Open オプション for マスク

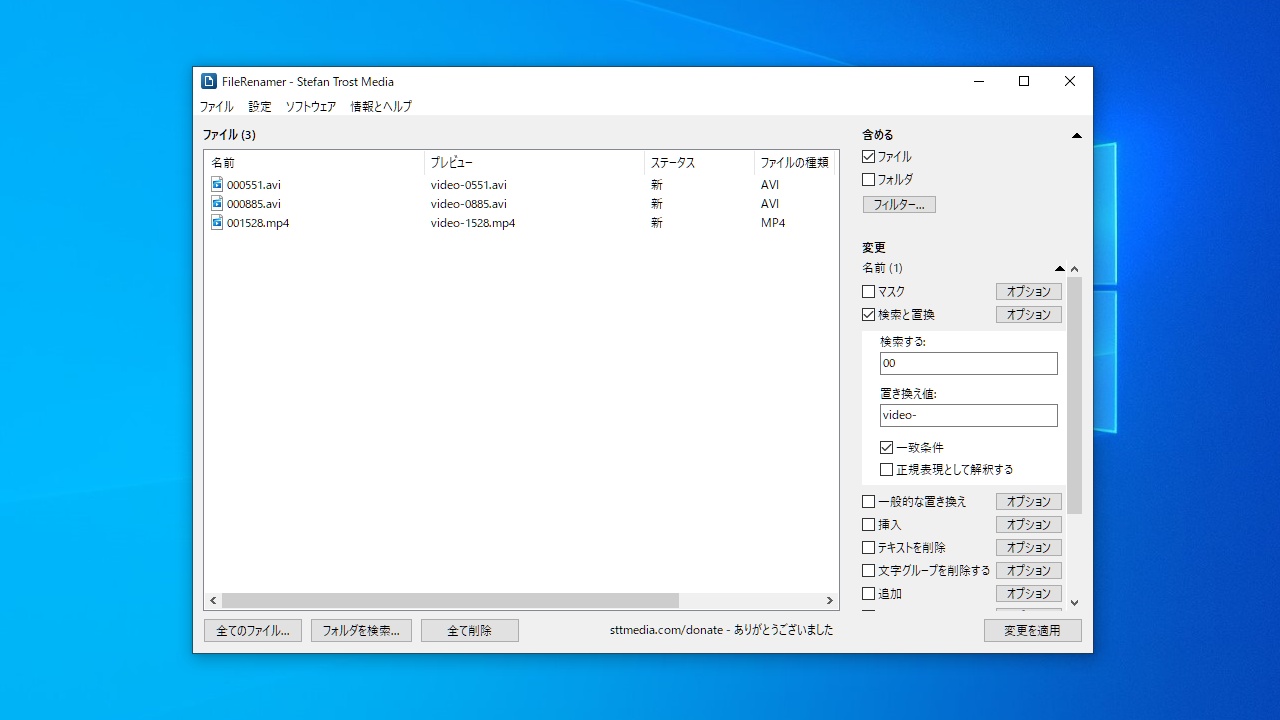1029,292
